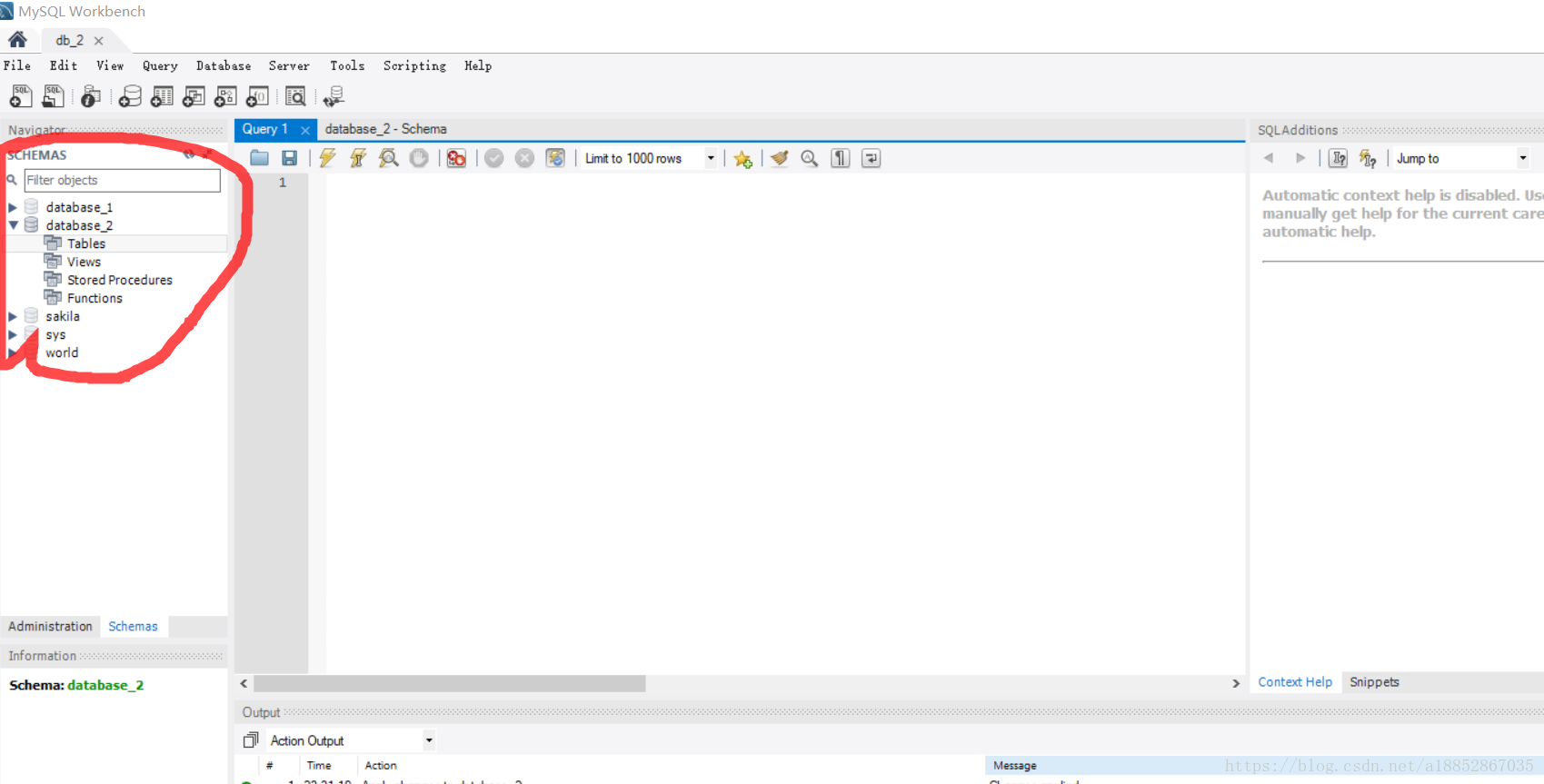1544x784 pixels.
Task: Close the Query 1 tab
Action: click(x=305, y=130)
